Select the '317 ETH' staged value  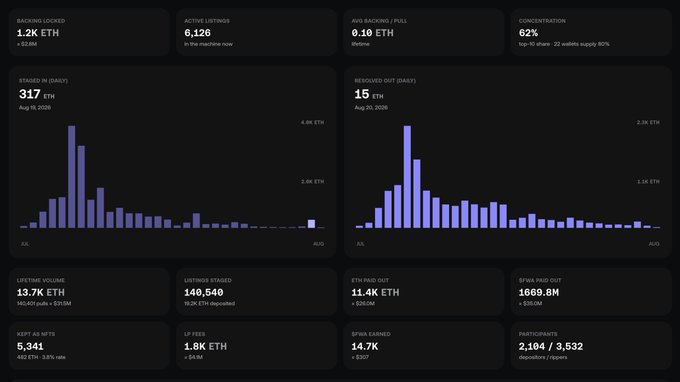pyautogui.click(x=36, y=94)
